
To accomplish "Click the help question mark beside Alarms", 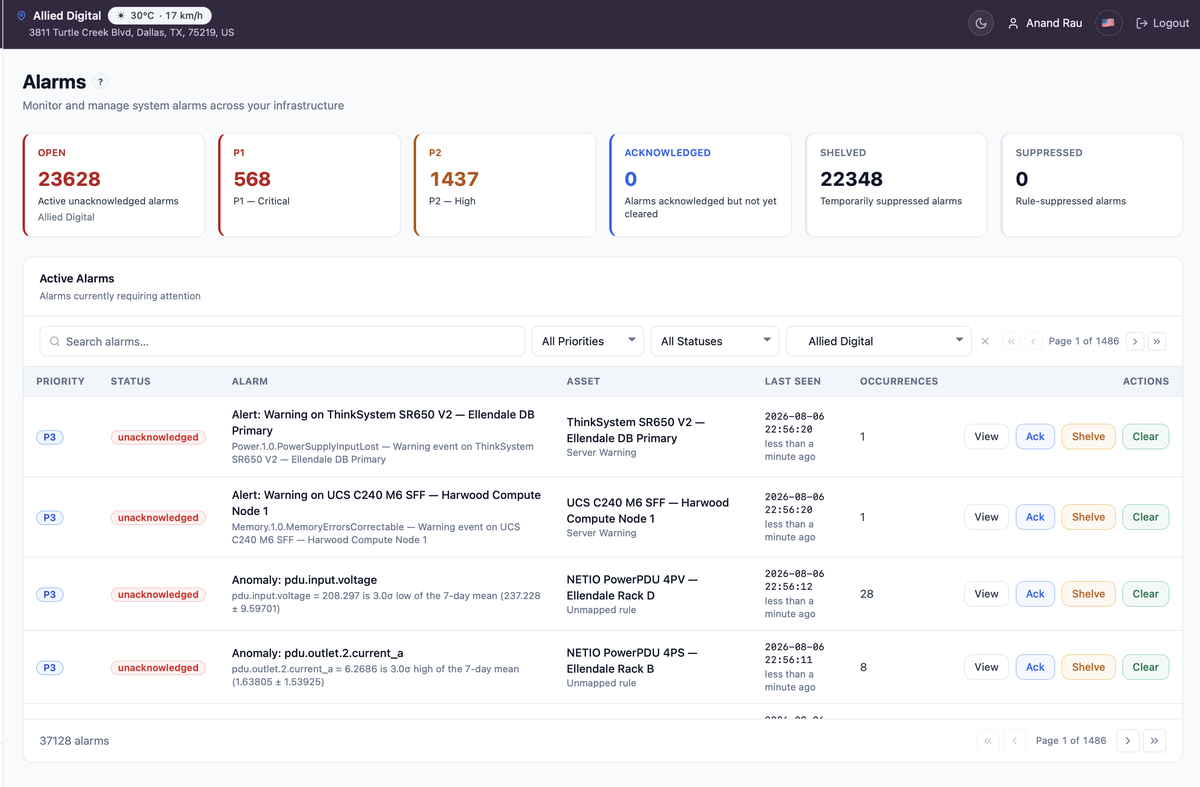I will [101, 82].
